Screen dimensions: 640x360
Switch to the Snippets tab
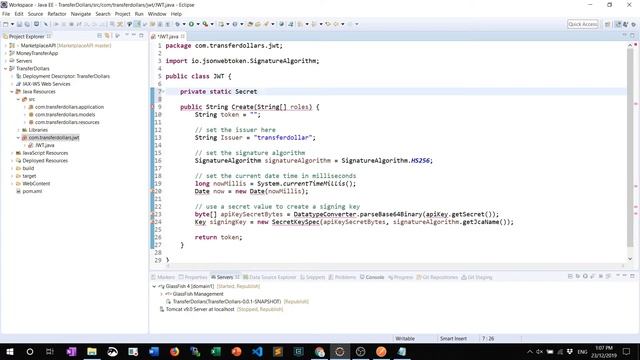[x=313, y=277]
